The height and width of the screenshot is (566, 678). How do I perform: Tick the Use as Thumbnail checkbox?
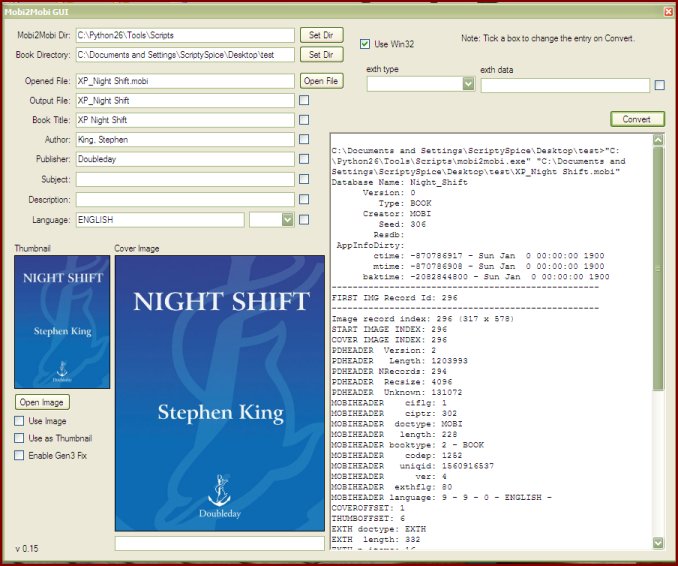pyautogui.click(x=20, y=438)
